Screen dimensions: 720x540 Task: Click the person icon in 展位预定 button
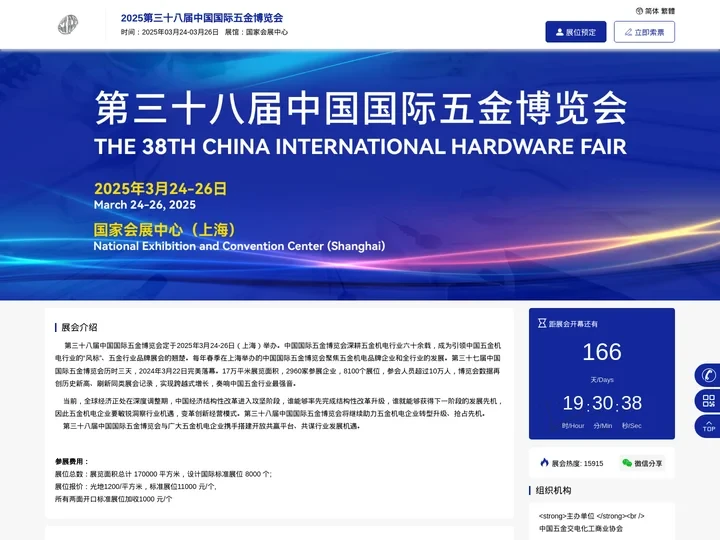pyautogui.click(x=559, y=32)
